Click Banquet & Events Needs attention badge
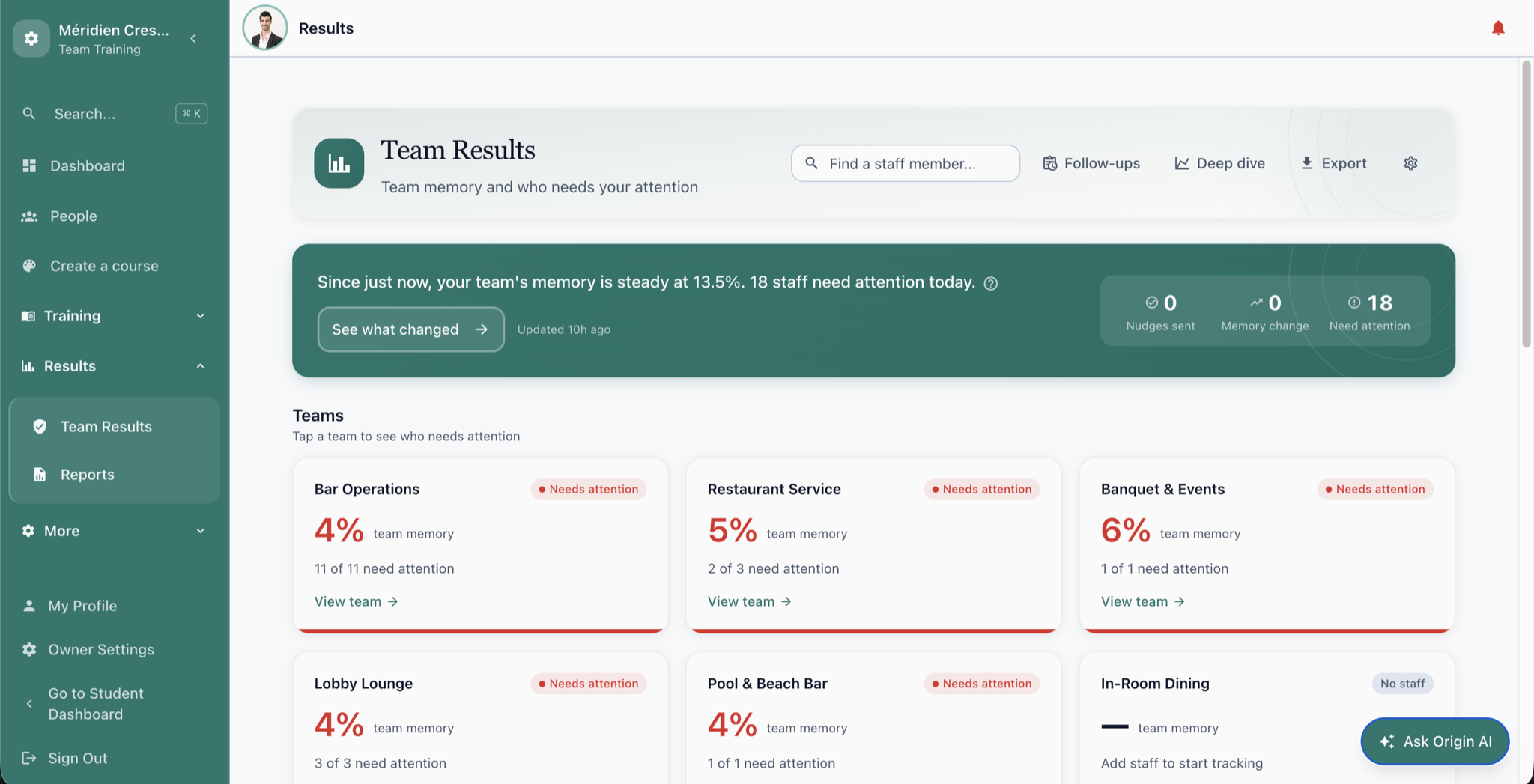The image size is (1534, 784). 1375,489
